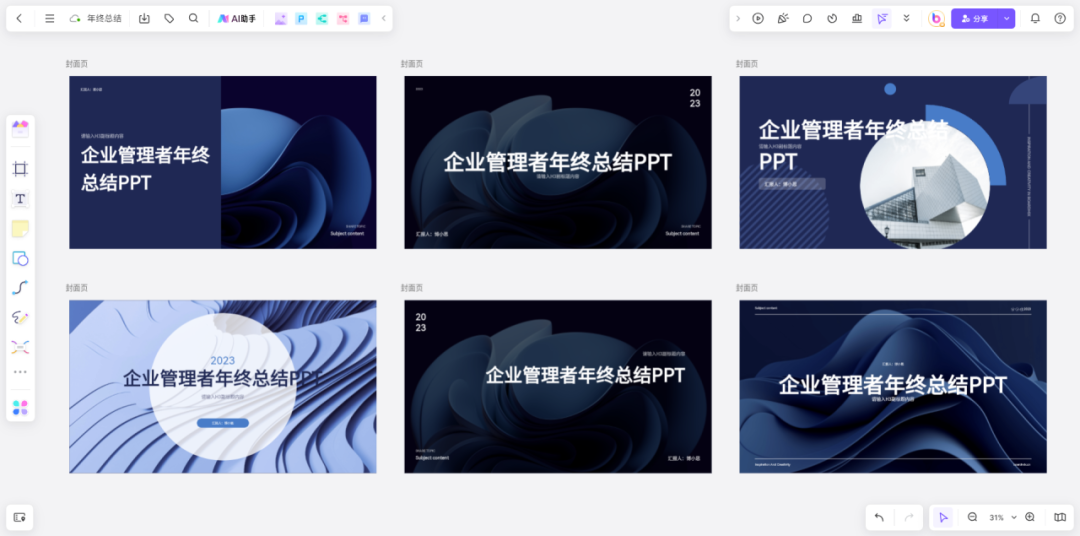Image resolution: width=1080 pixels, height=536 pixels.
Task: Click the 分享 share button
Action: click(x=975, y=18)
